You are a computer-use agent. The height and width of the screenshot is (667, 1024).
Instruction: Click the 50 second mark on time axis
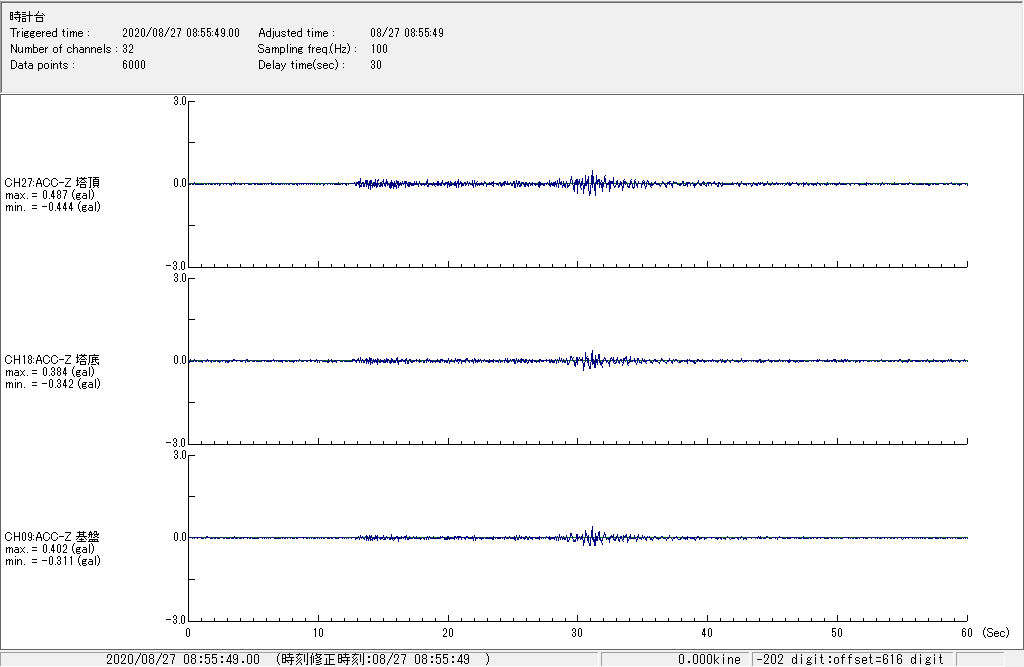(x=837, y=633)
